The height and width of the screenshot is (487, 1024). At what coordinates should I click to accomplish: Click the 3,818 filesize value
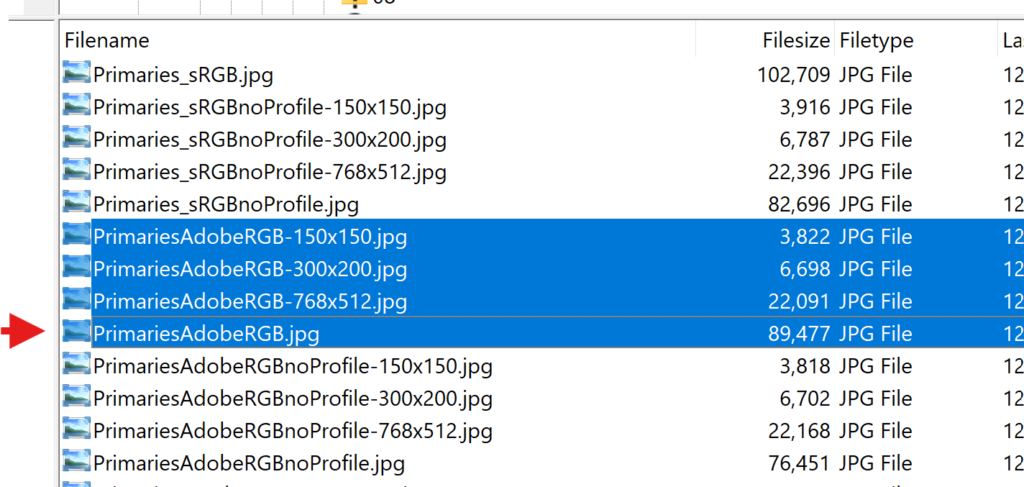(x=805, y=367)
